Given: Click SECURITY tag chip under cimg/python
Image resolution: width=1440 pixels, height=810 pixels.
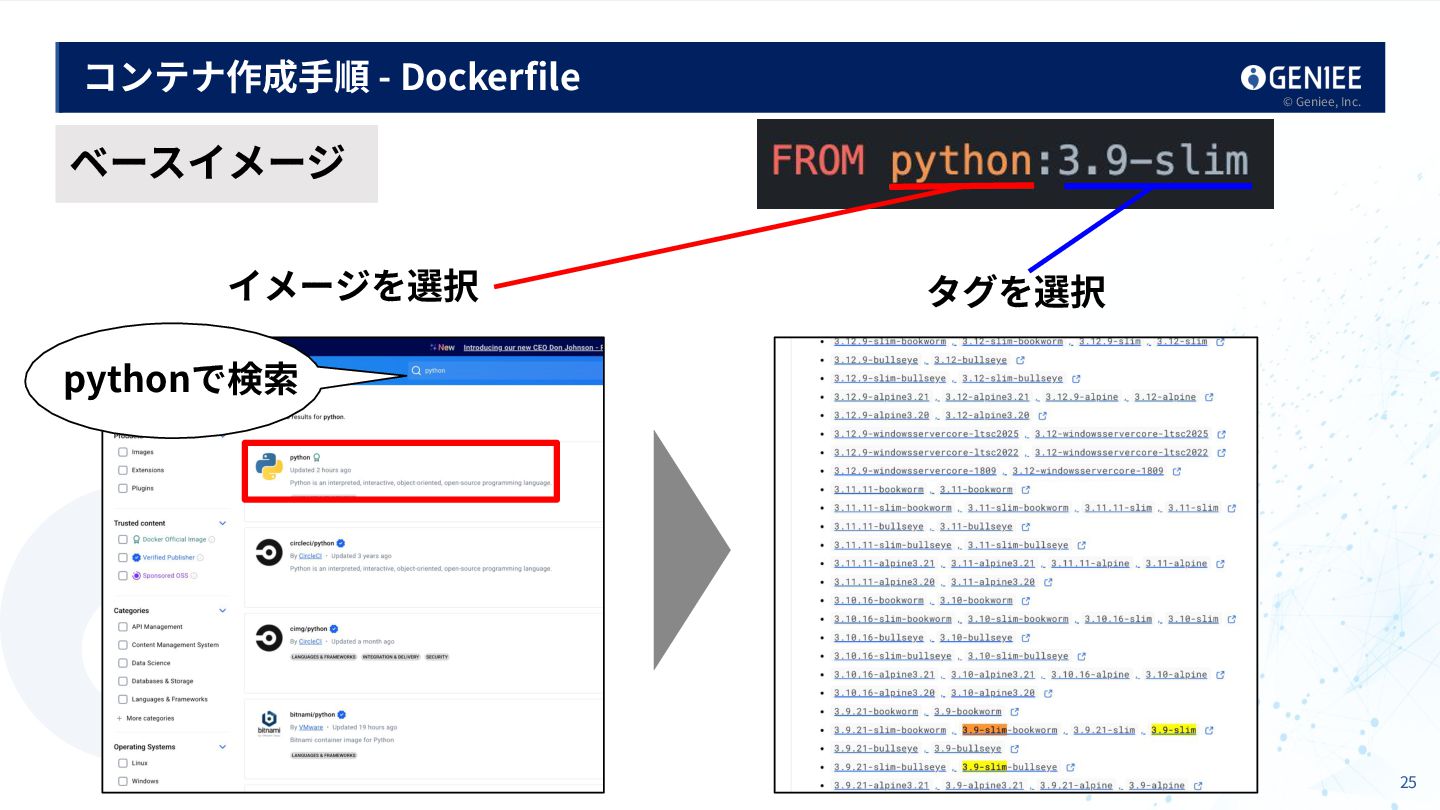Looking at the screenshot, I should pyautogui.click(x=437, y=657).
